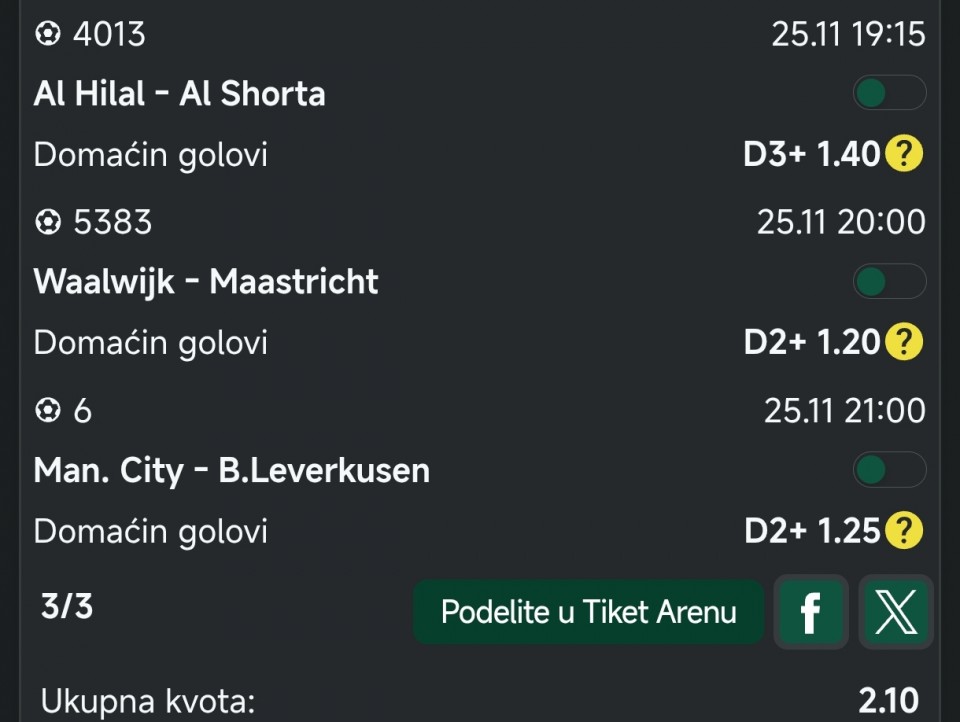960x722 pixels.
Task: Click soccer ball icon for match 5383
Action: click(47, 222)
